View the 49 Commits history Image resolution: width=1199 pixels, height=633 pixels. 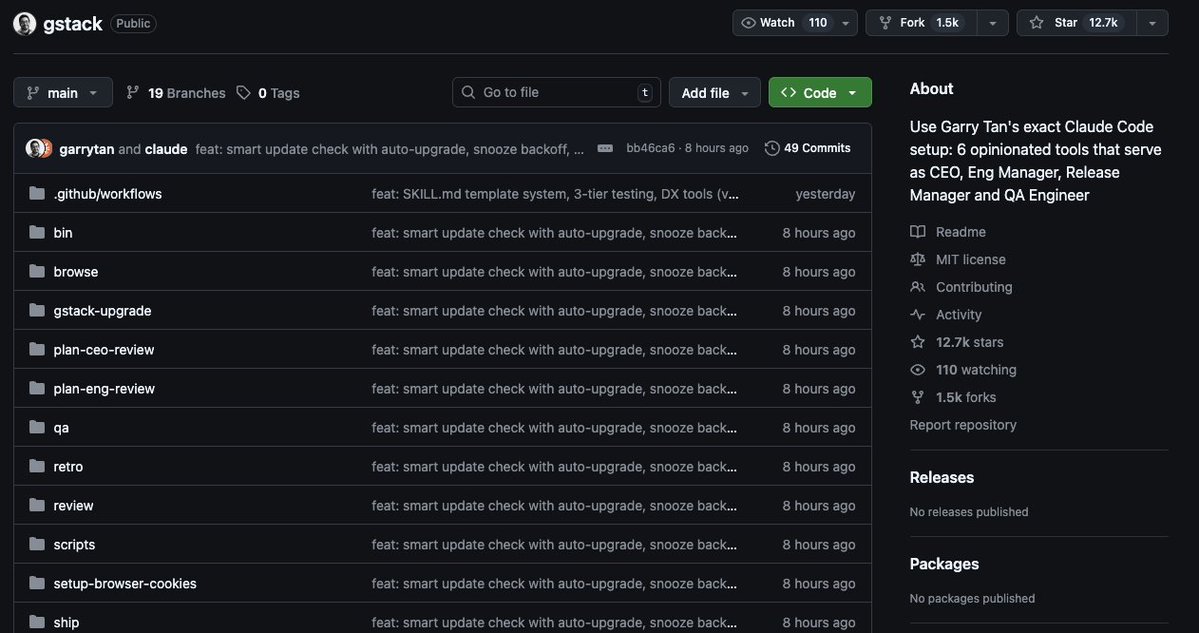(807, 148)
